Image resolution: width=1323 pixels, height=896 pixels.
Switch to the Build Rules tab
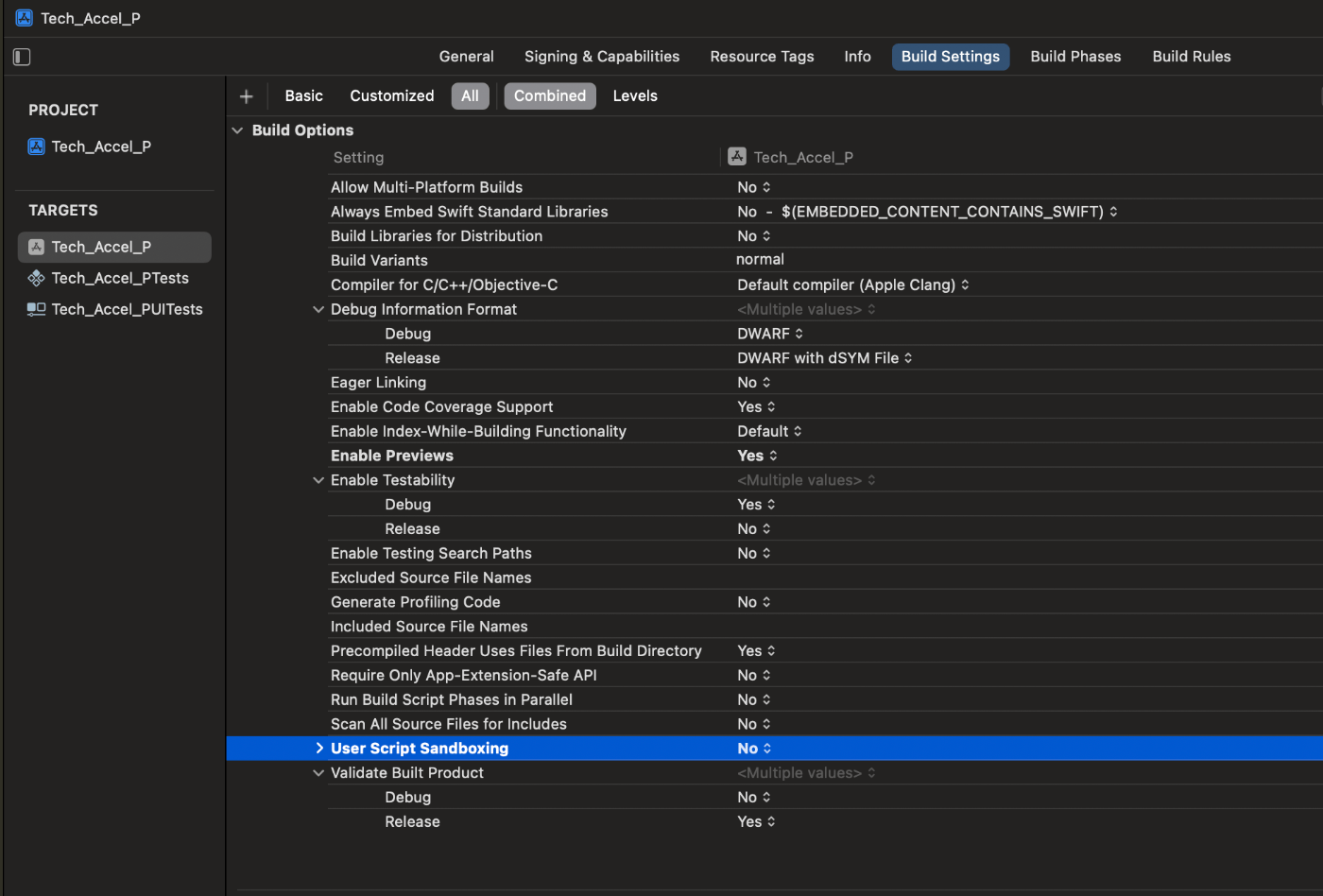(1191, 57)
